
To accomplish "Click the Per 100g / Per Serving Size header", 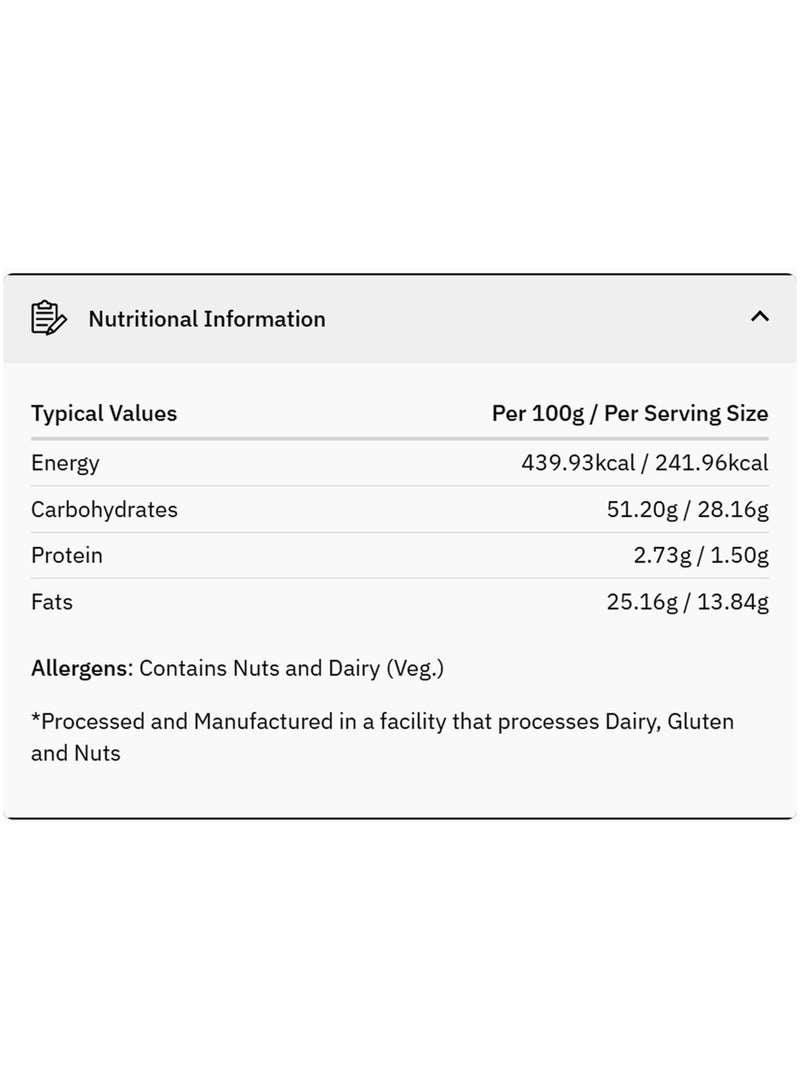I will click(x=630, y=413).
